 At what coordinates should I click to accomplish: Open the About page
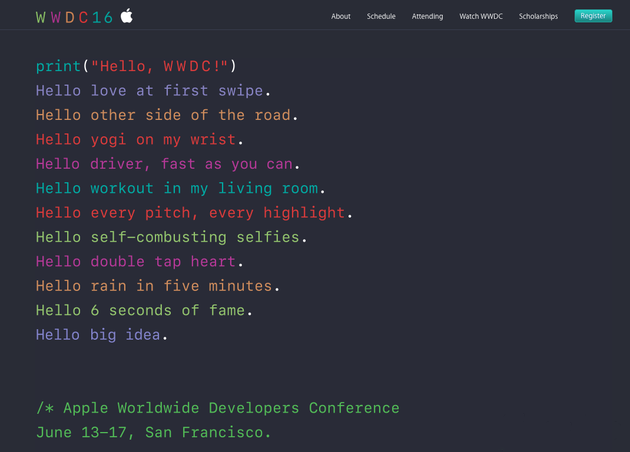tap(341, 16)
